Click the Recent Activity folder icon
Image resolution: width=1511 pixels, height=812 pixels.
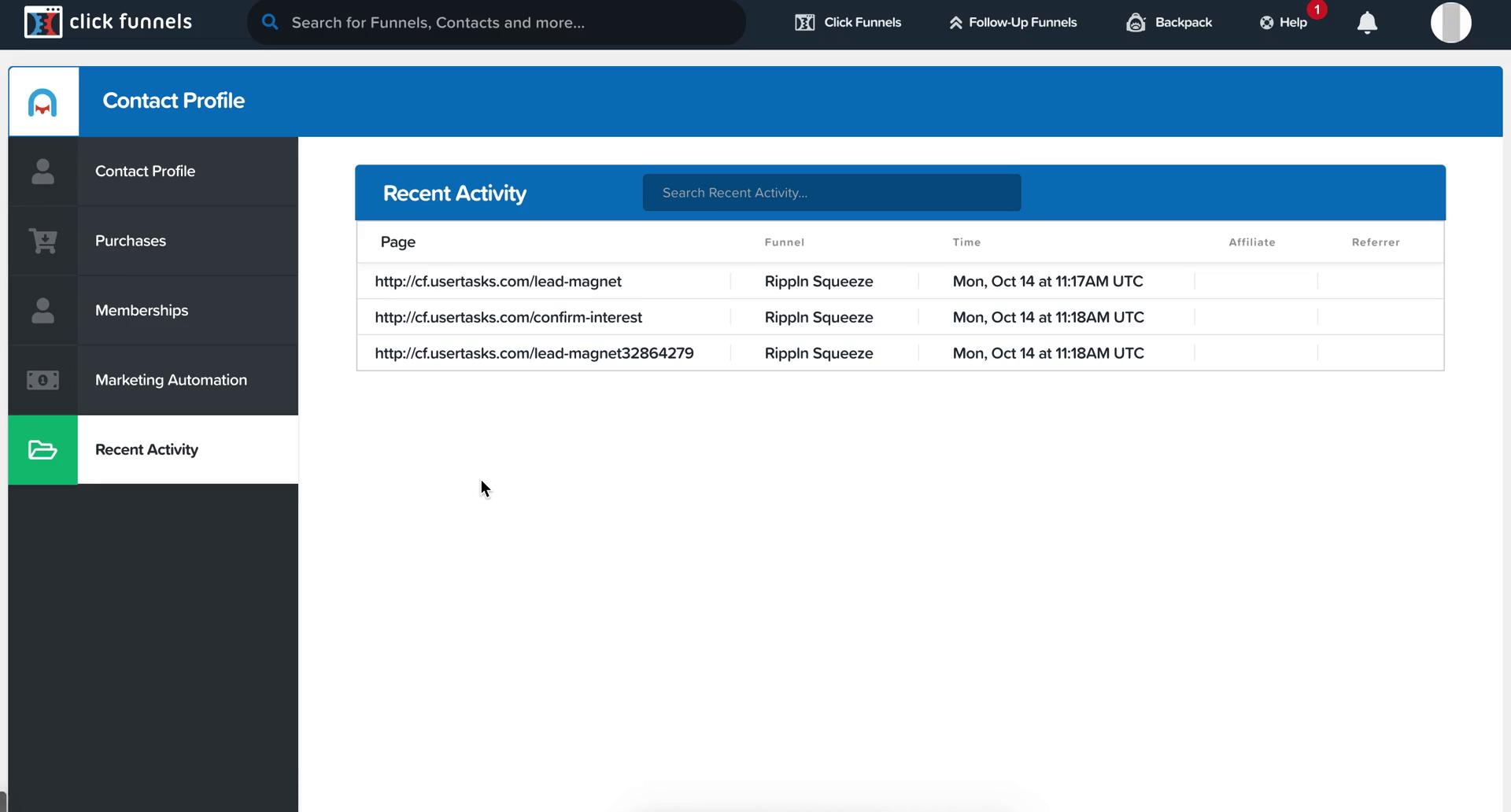(x=42, y=449)
